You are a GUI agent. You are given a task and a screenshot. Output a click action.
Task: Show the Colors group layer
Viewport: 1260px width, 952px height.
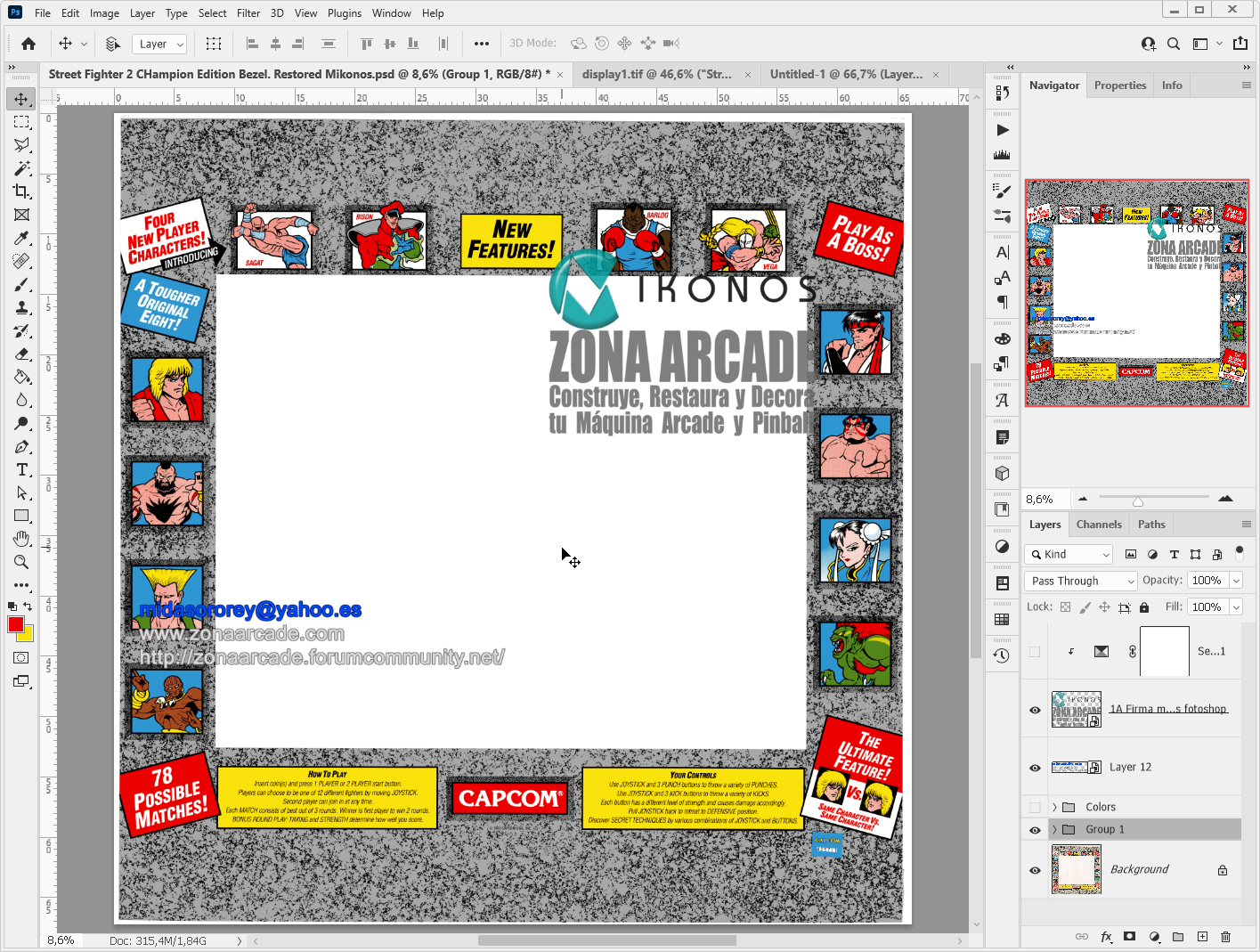tap(1035, 807)
